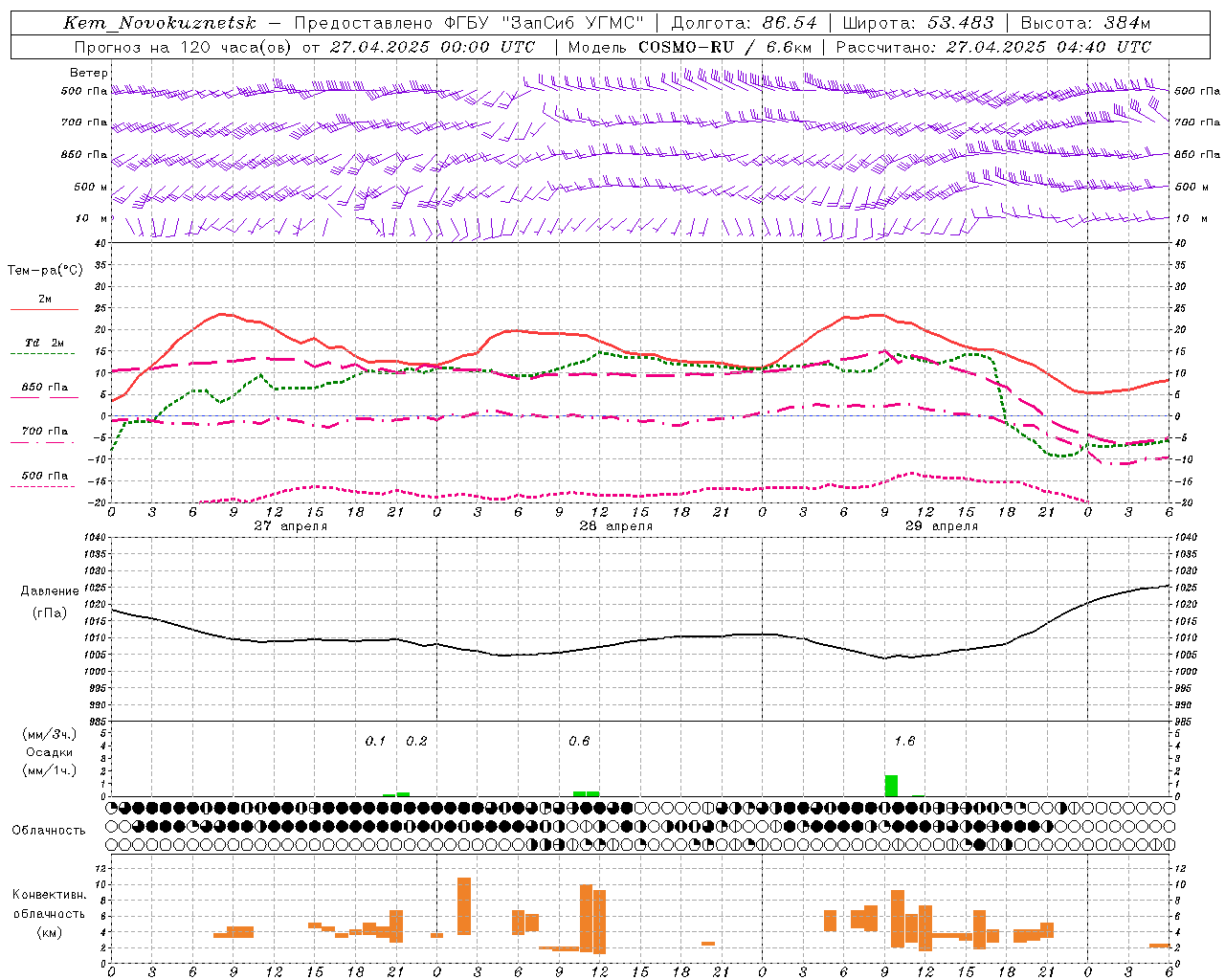Click the (мм/1ч.) precipitation unit label
This screenshot has height=980, width=1225.
coord(49,770)
